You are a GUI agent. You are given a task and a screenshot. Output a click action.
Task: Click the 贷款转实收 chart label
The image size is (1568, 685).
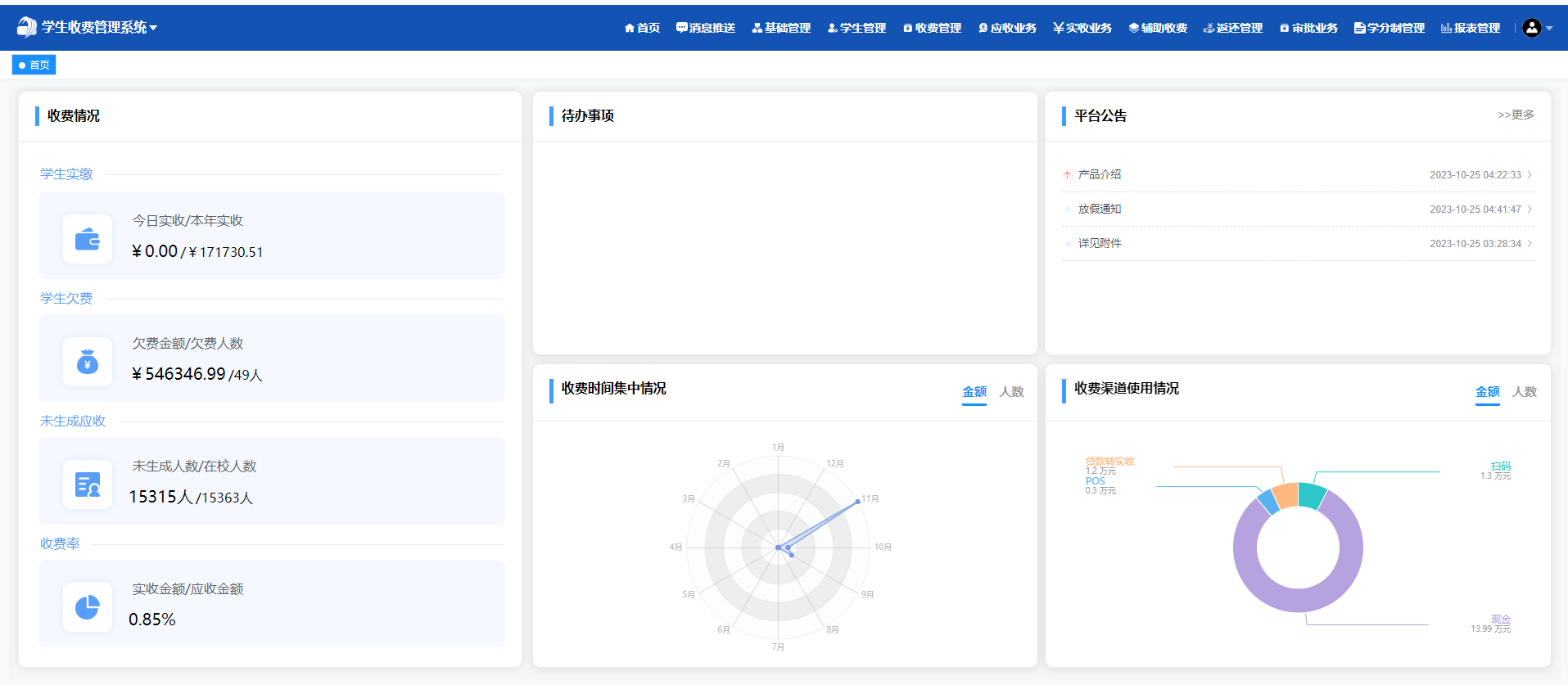(1110, 462)
